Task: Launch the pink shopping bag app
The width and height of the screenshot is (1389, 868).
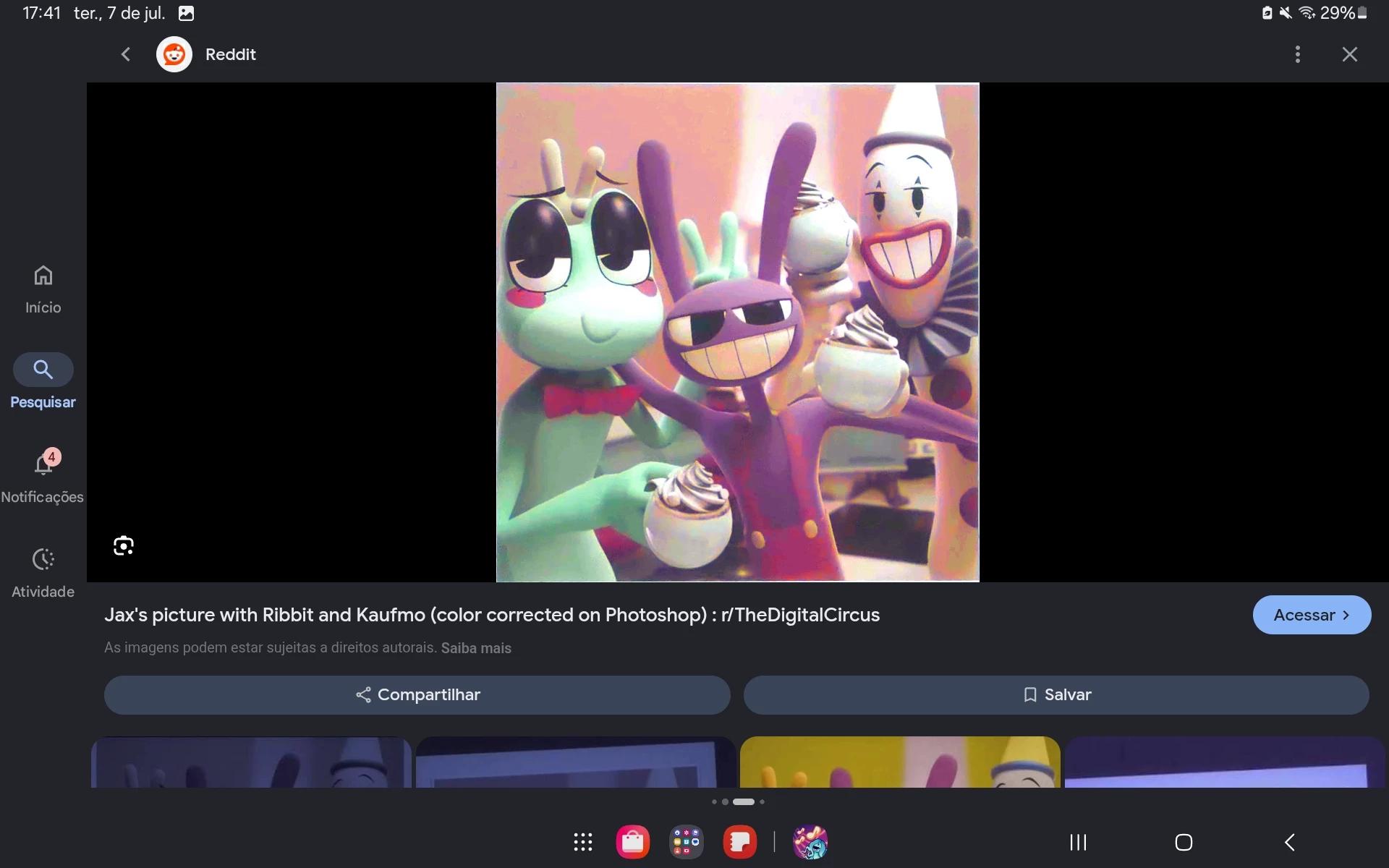Action: point(633,842)
